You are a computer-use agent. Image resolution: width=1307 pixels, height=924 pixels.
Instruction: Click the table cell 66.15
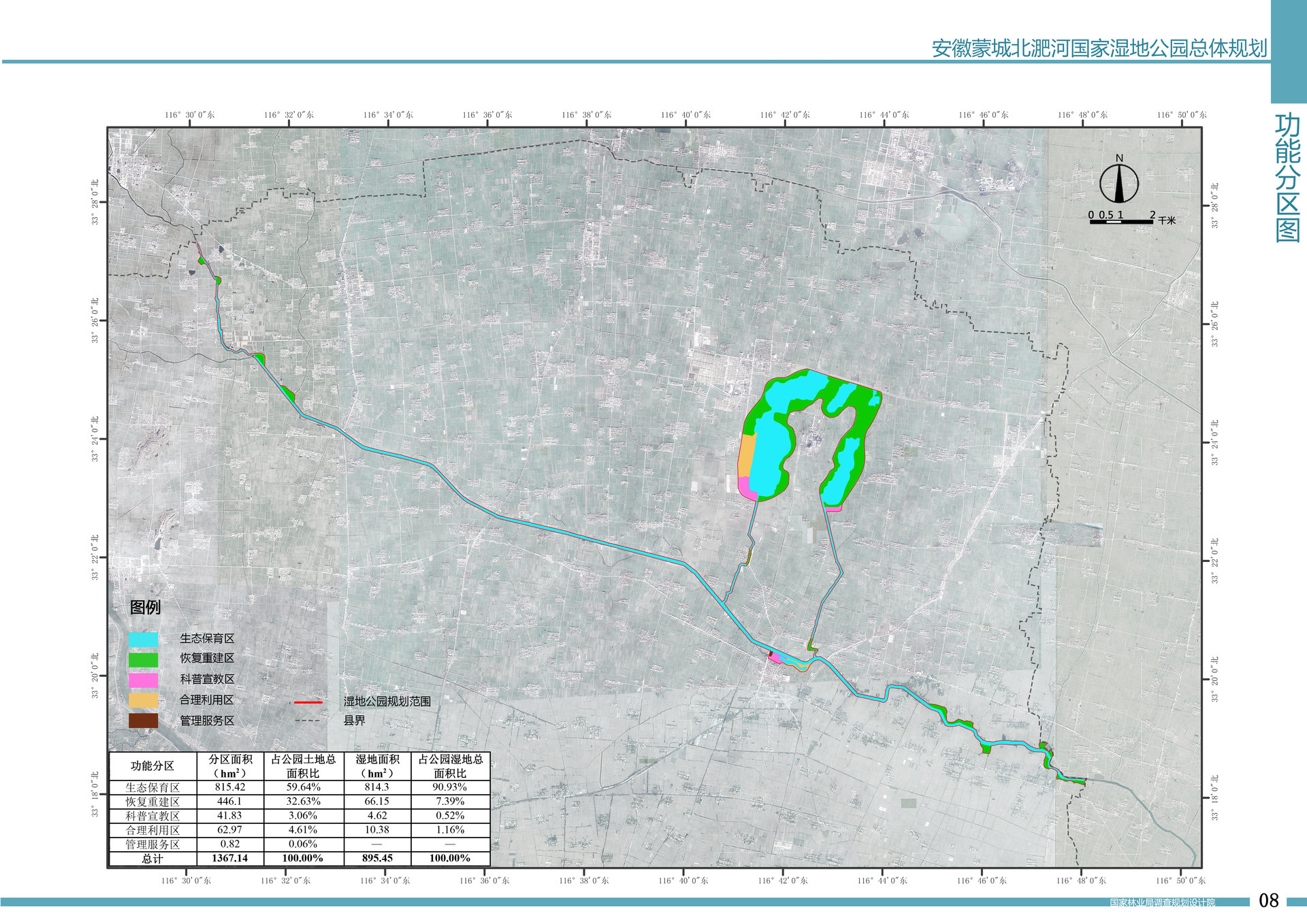[377, 802]
